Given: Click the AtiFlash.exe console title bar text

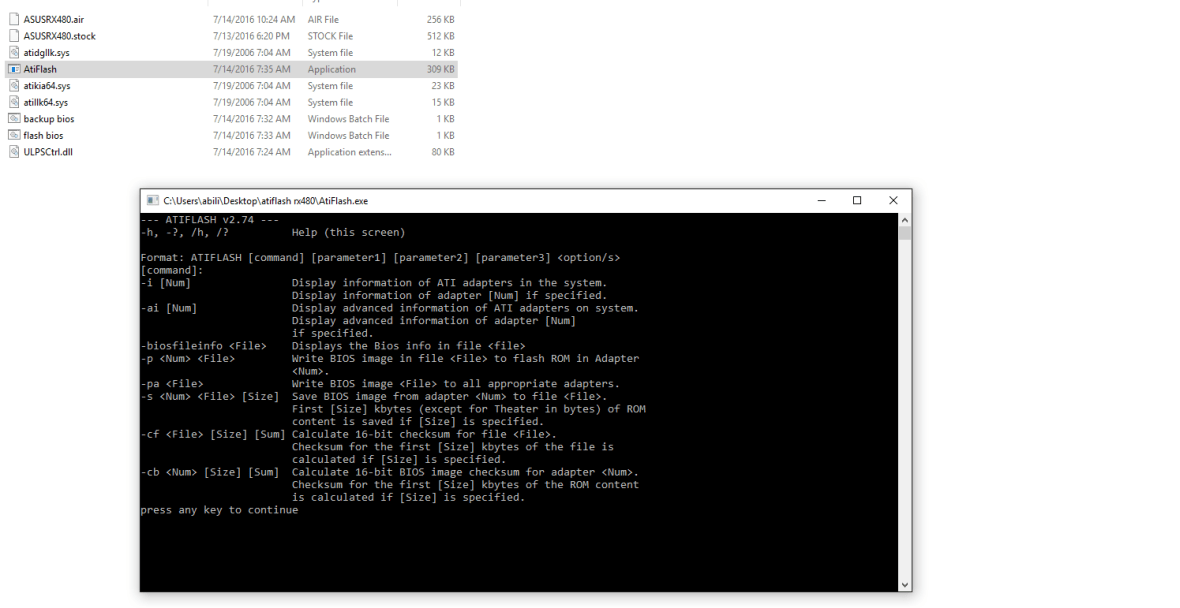Looking at the screenshot, I should tap(266, 201).
